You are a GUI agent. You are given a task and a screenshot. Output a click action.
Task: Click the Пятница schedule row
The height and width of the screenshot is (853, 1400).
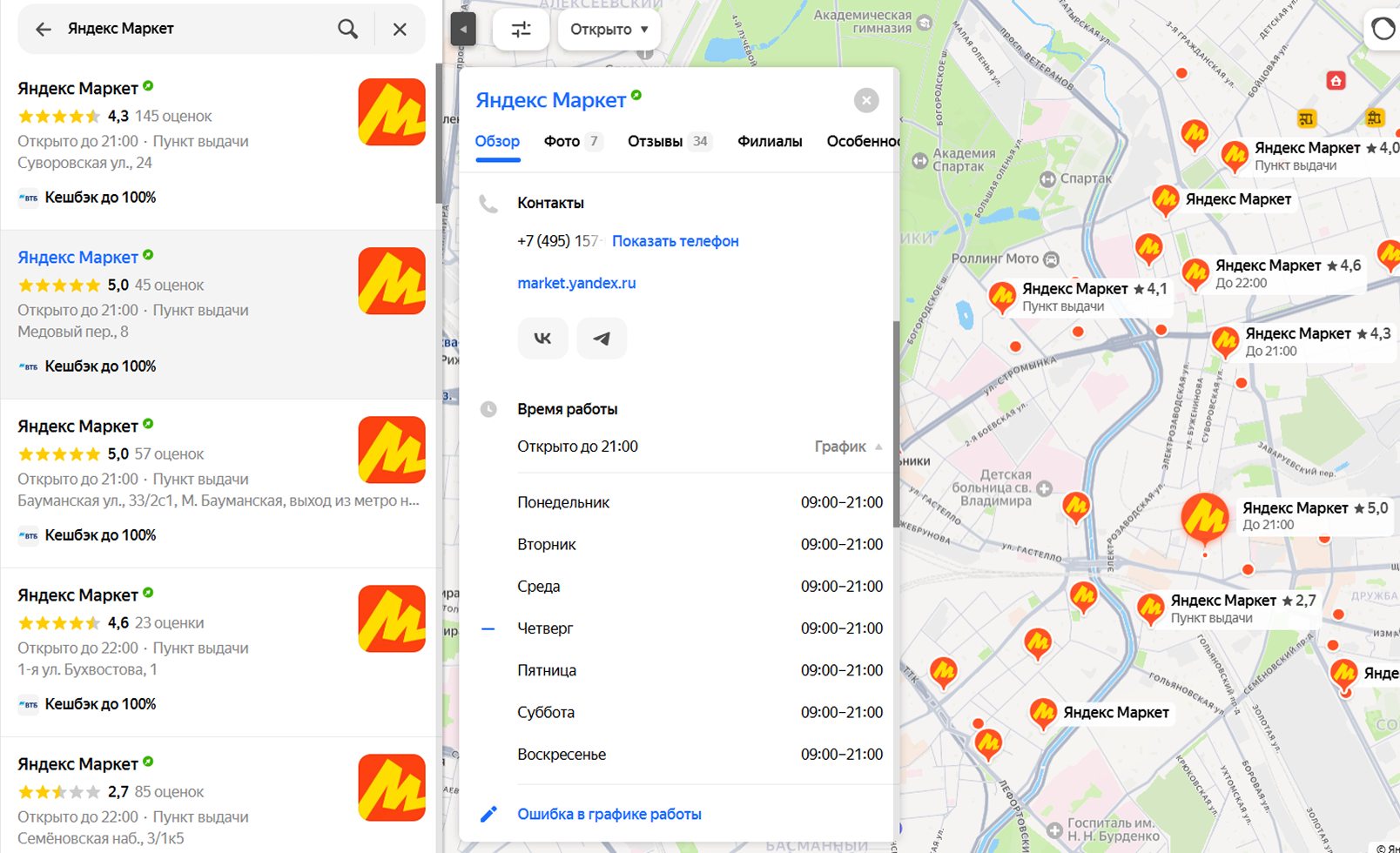[700, 670]
